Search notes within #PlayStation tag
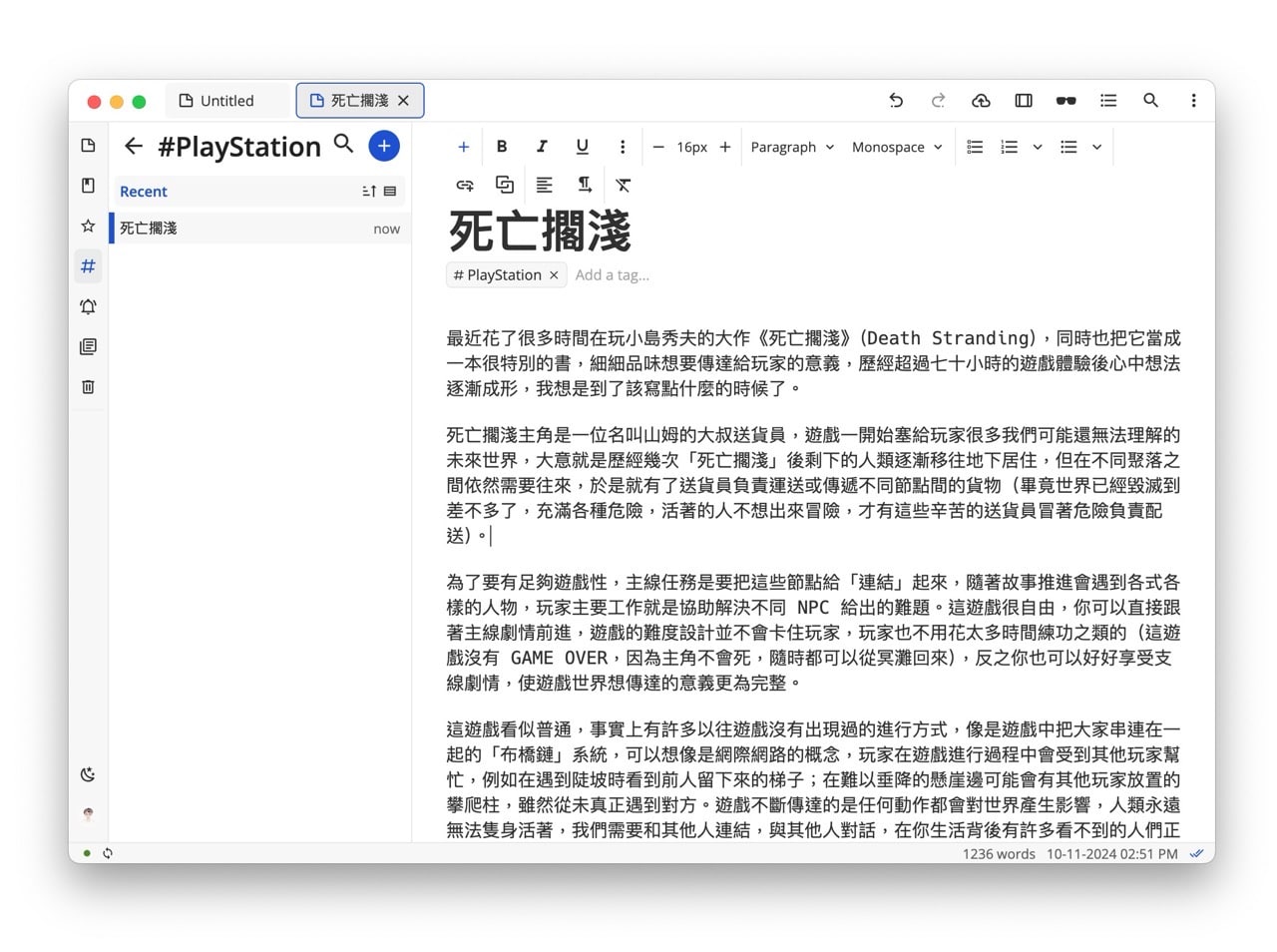Image resolution: width=1277 pixels, height=952 pixels. click(343, 144)
